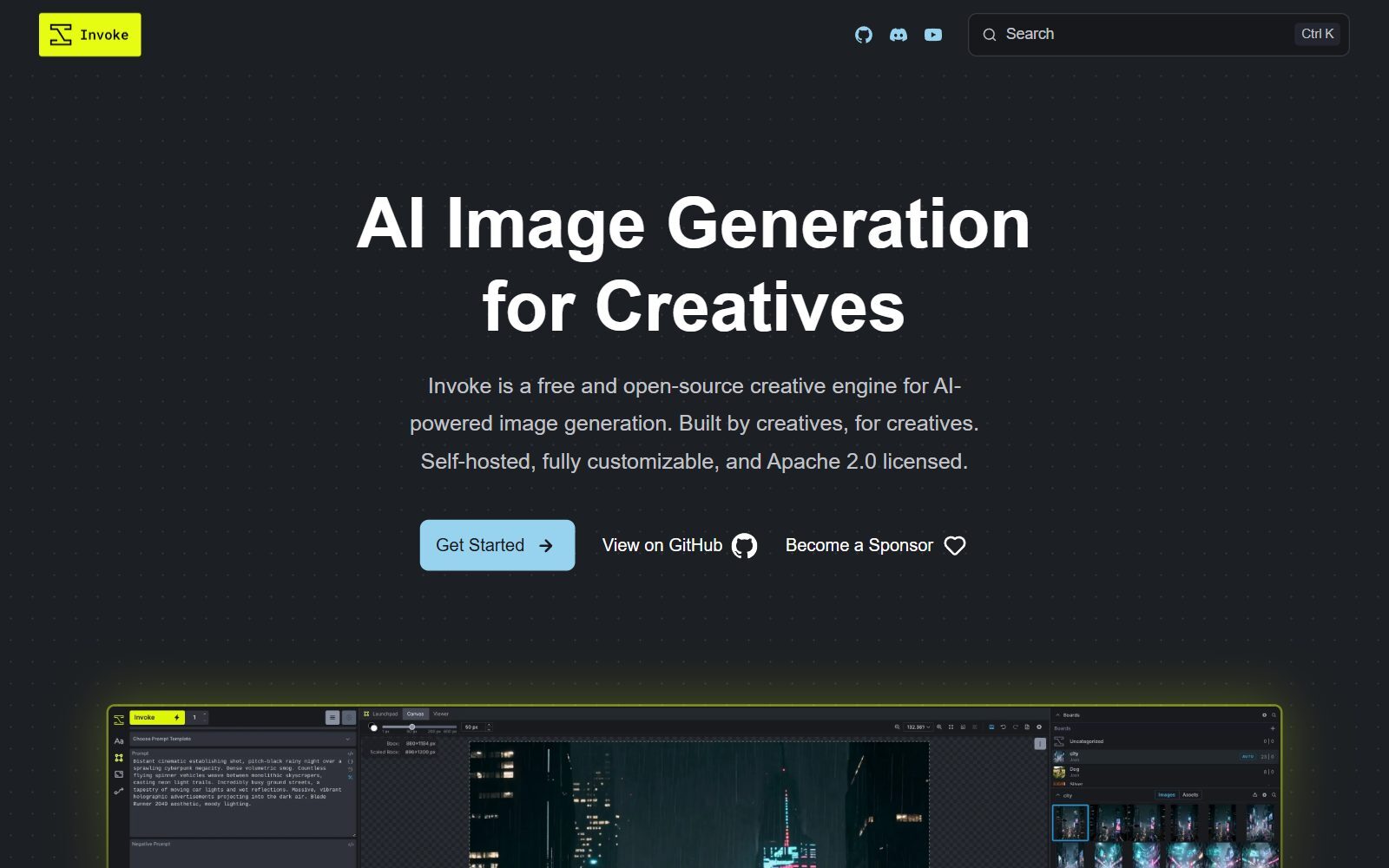This screenshot has width=1389, height=868.
Task: Follow the Become a Sponsor link
Action: pyautogui.click(x=876, y=545)
